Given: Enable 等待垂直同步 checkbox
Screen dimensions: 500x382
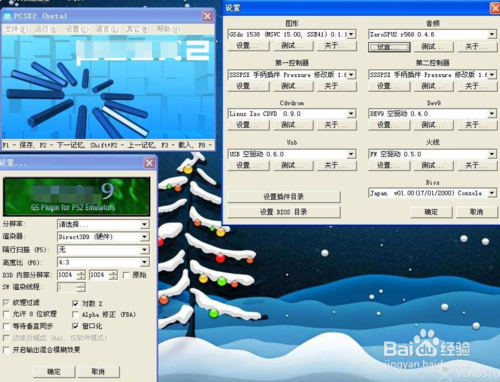Looking at the screenshot, I should (x=6, y=326).
